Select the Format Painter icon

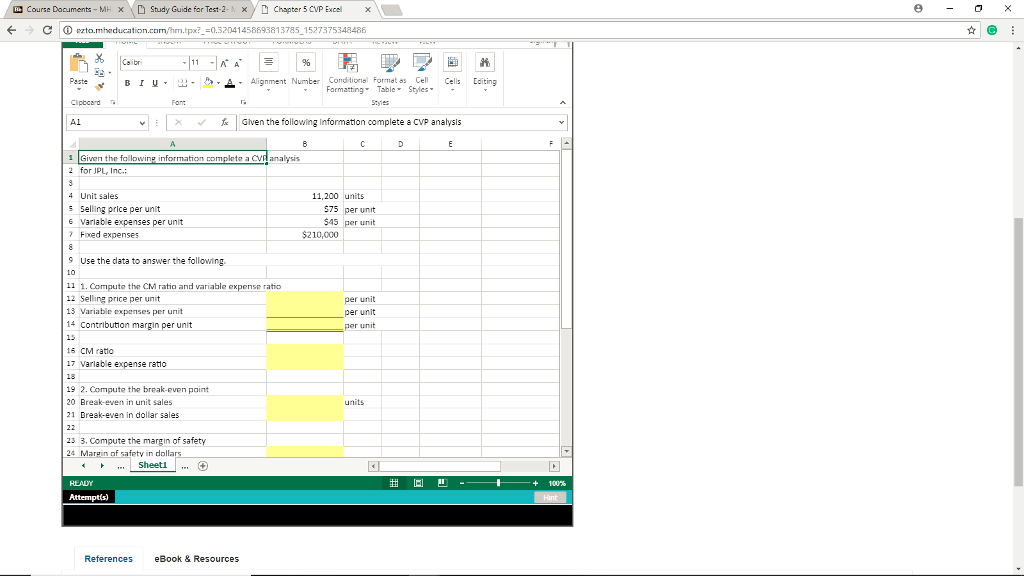click(99, 90)
